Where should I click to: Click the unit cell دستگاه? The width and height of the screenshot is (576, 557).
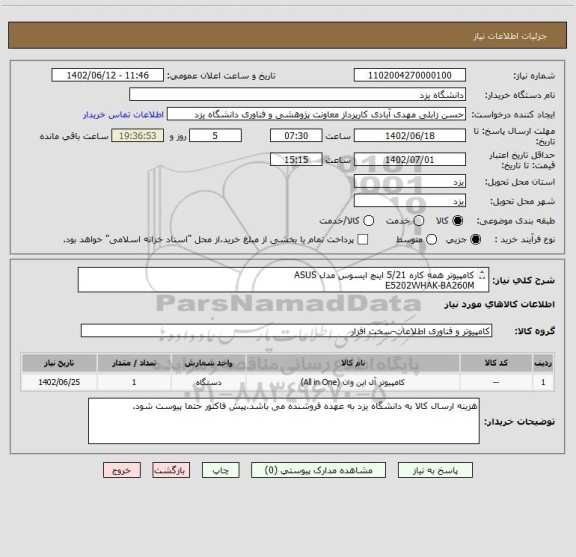208,382
